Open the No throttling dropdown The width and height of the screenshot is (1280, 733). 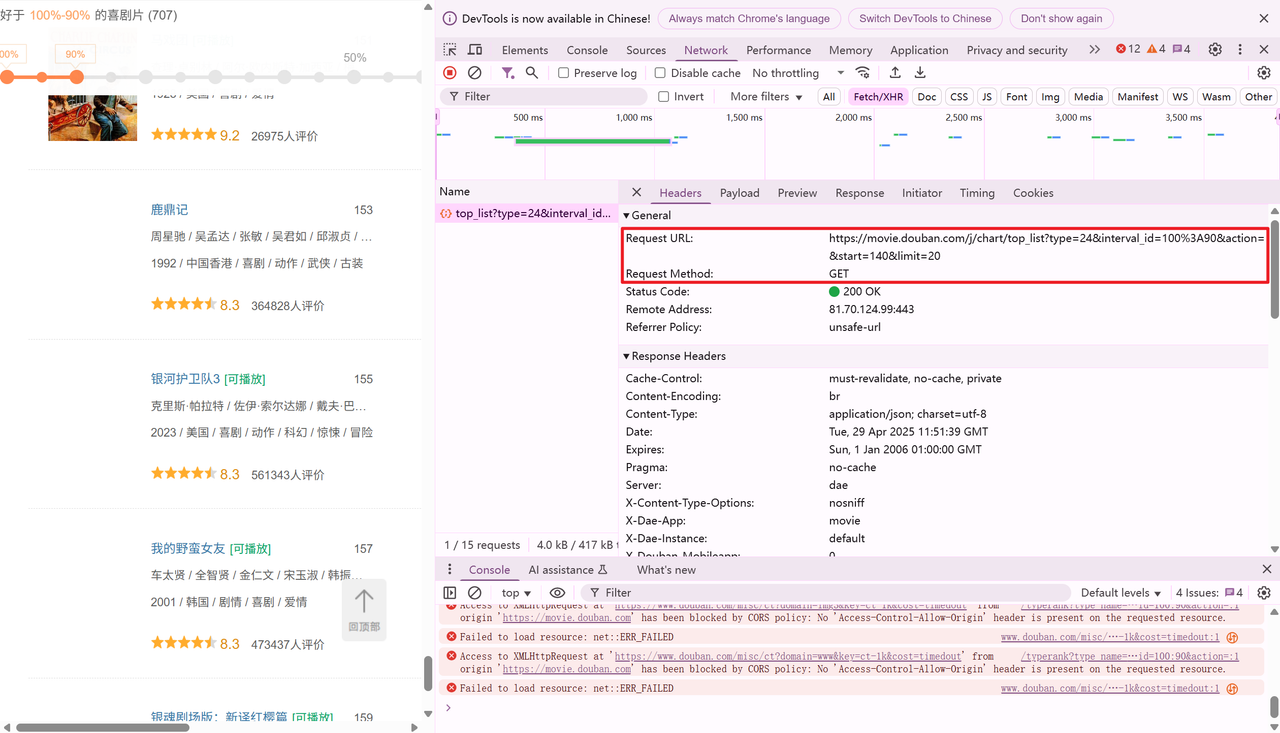(798, 73)
